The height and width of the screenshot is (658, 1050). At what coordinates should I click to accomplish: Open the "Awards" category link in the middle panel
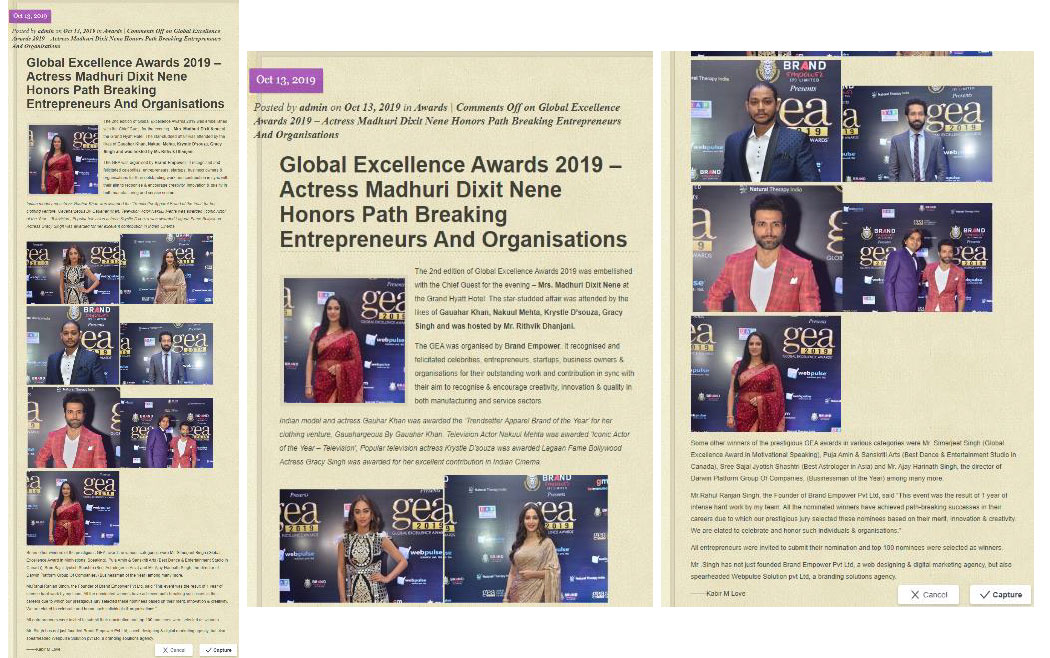coord(431,107)
